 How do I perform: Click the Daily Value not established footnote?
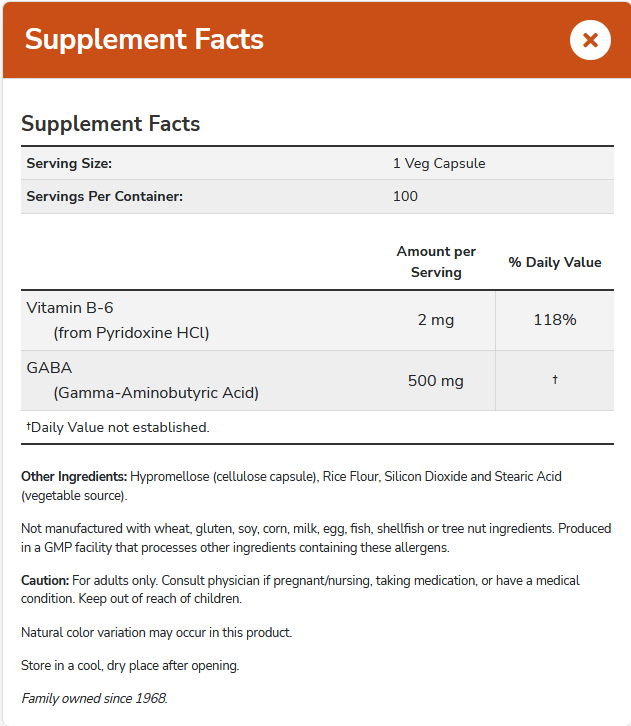[118, 427]
